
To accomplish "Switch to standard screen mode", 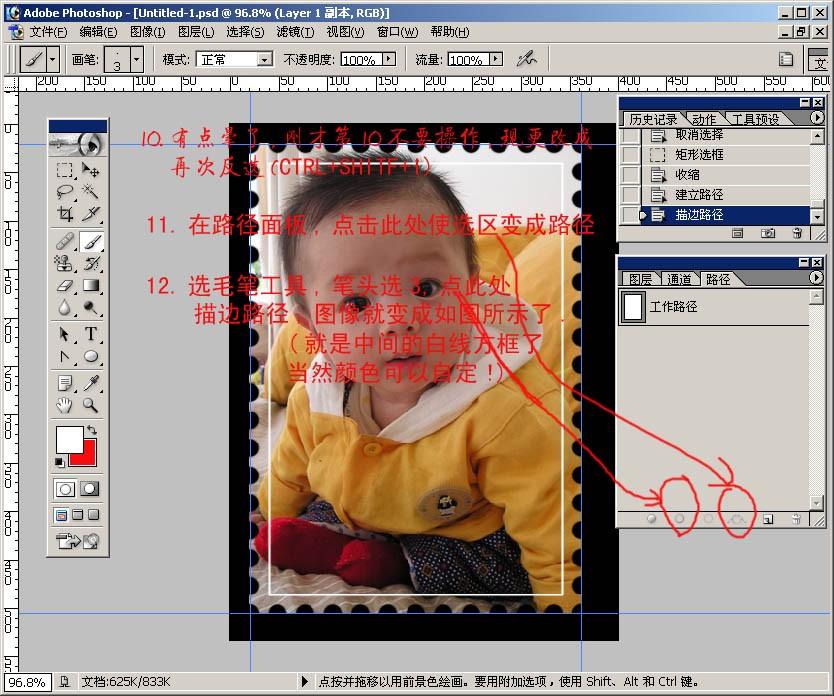I will coord(61,515).
